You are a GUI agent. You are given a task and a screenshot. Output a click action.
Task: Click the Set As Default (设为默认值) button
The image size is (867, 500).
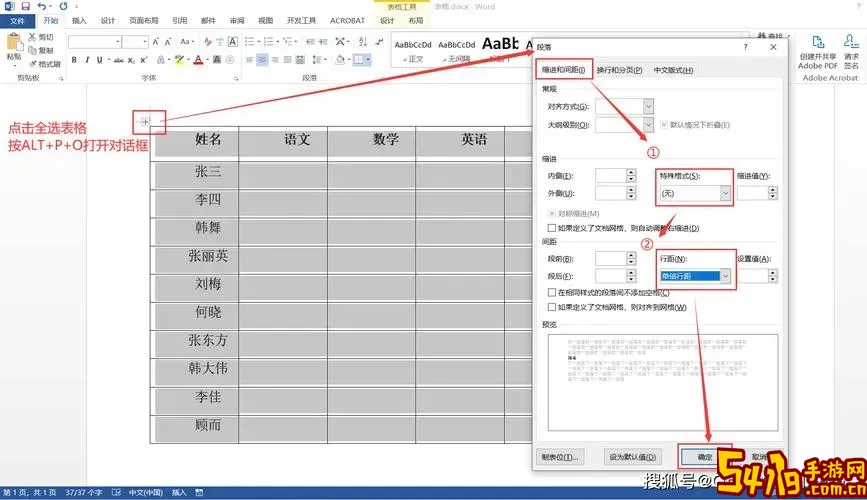633,457
